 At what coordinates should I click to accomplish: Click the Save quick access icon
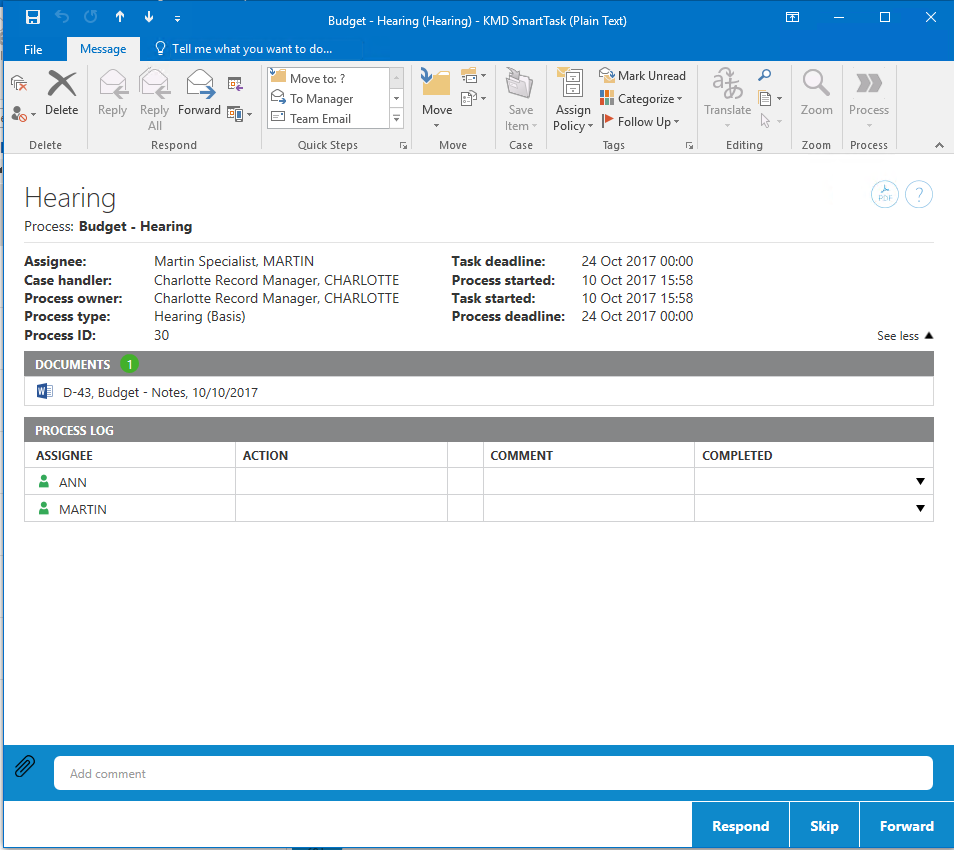point(33,18)
